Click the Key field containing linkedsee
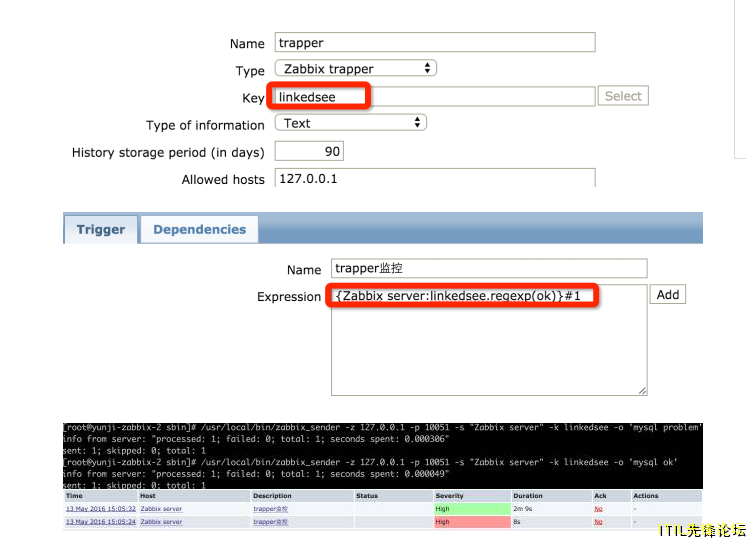746x541 pixels. (x=435, y=97)
